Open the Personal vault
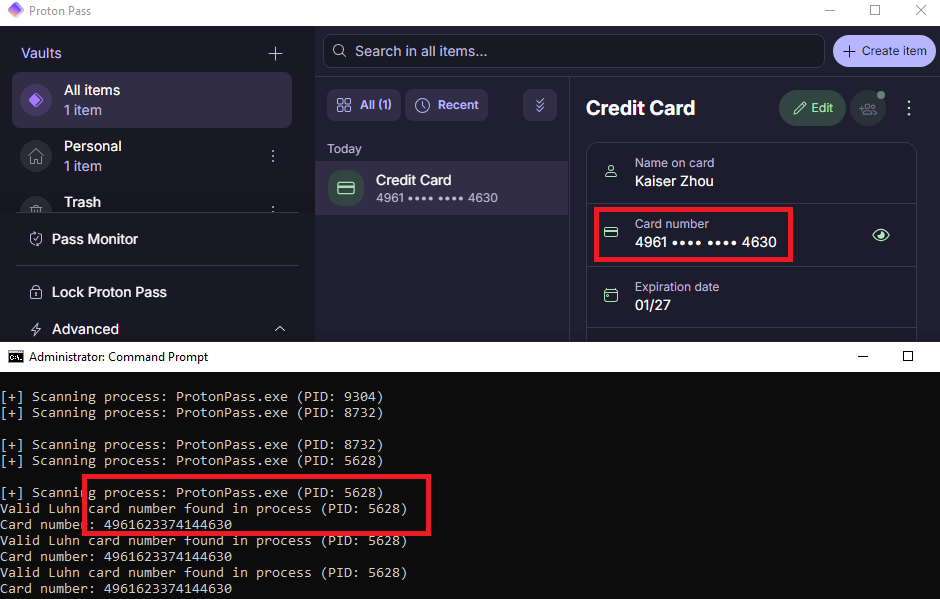The height and width of the screenshot is (599, 940). pos(152,156)
